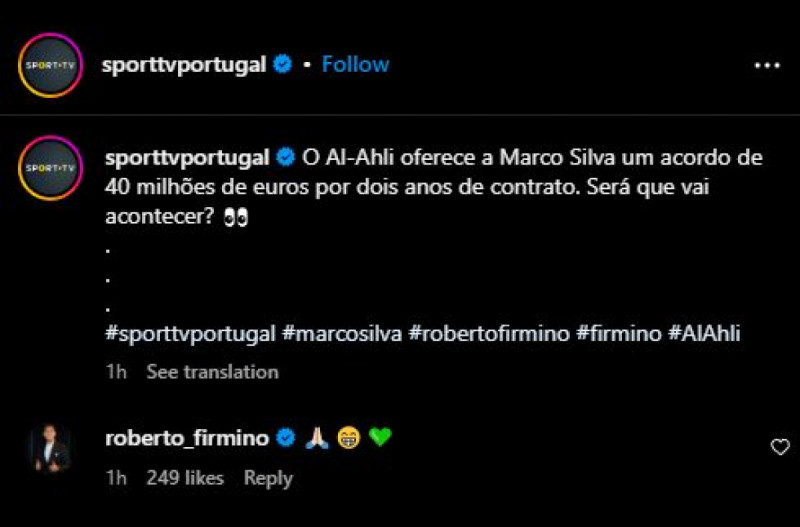Click the verified badge in the post header

[283, 65]
